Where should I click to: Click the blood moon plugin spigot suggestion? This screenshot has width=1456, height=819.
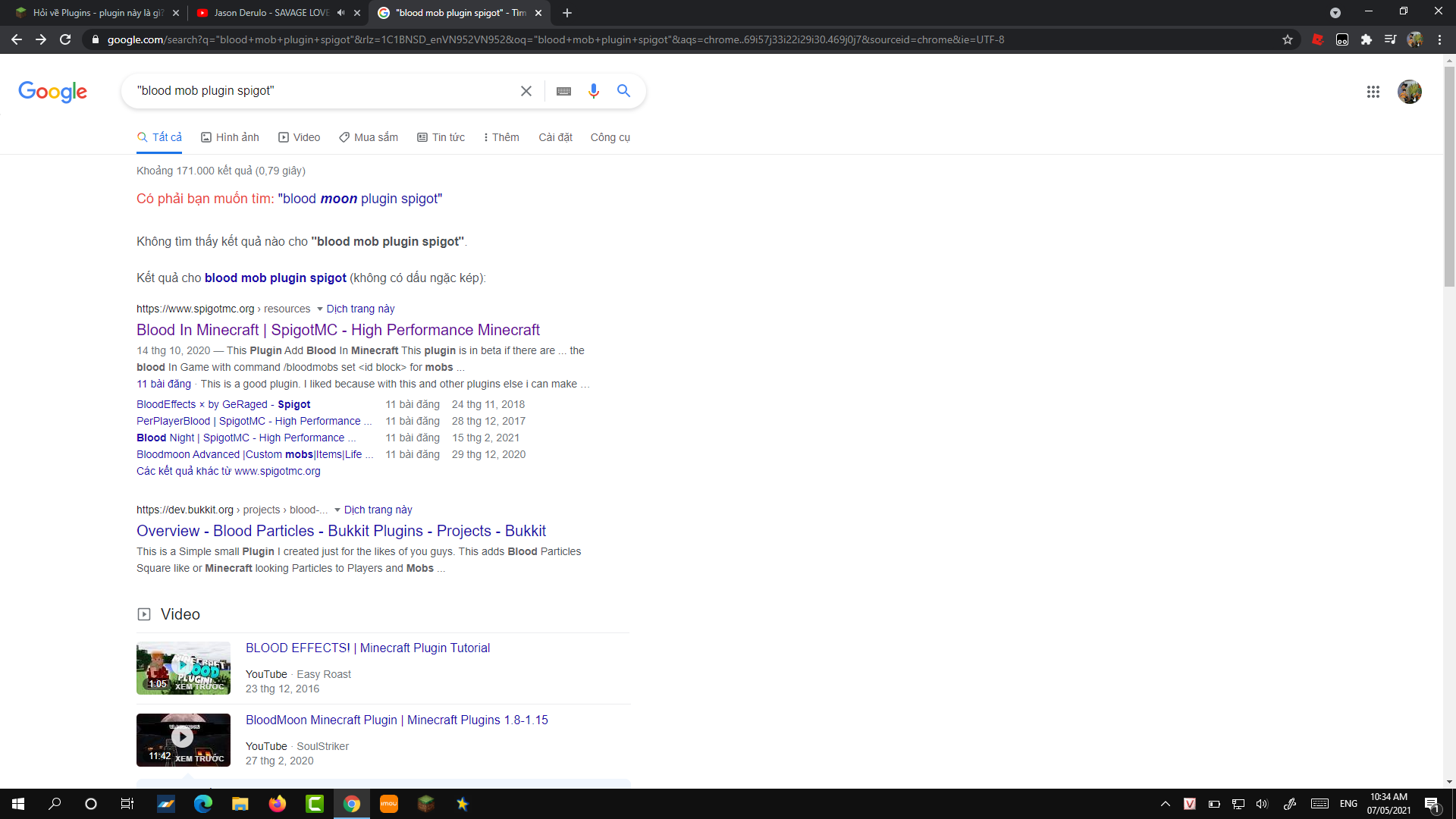click(359, 199)
